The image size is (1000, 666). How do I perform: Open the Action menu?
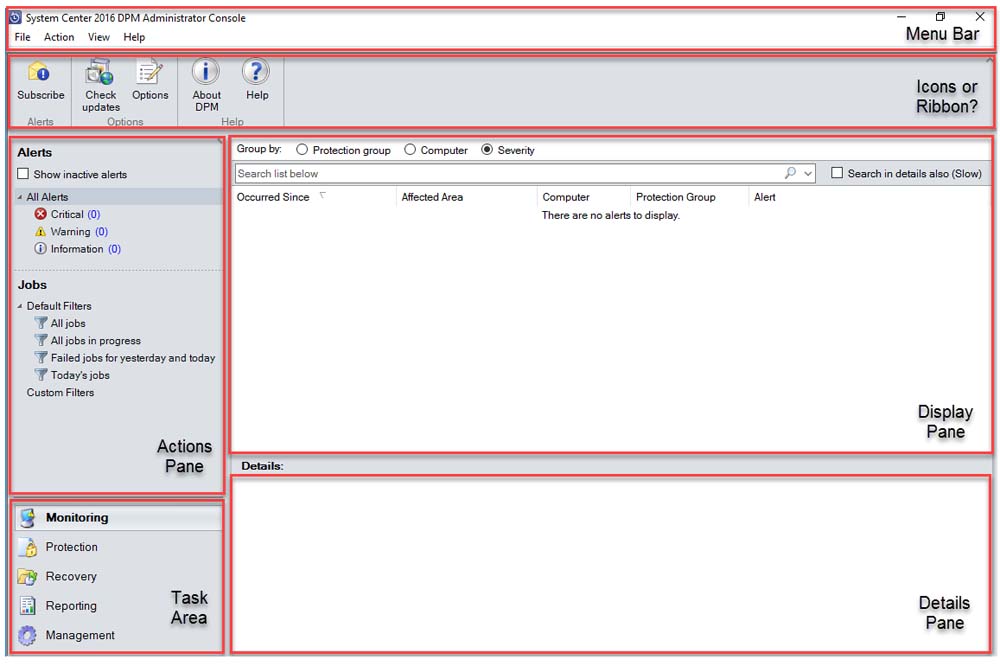click(59, 37)
